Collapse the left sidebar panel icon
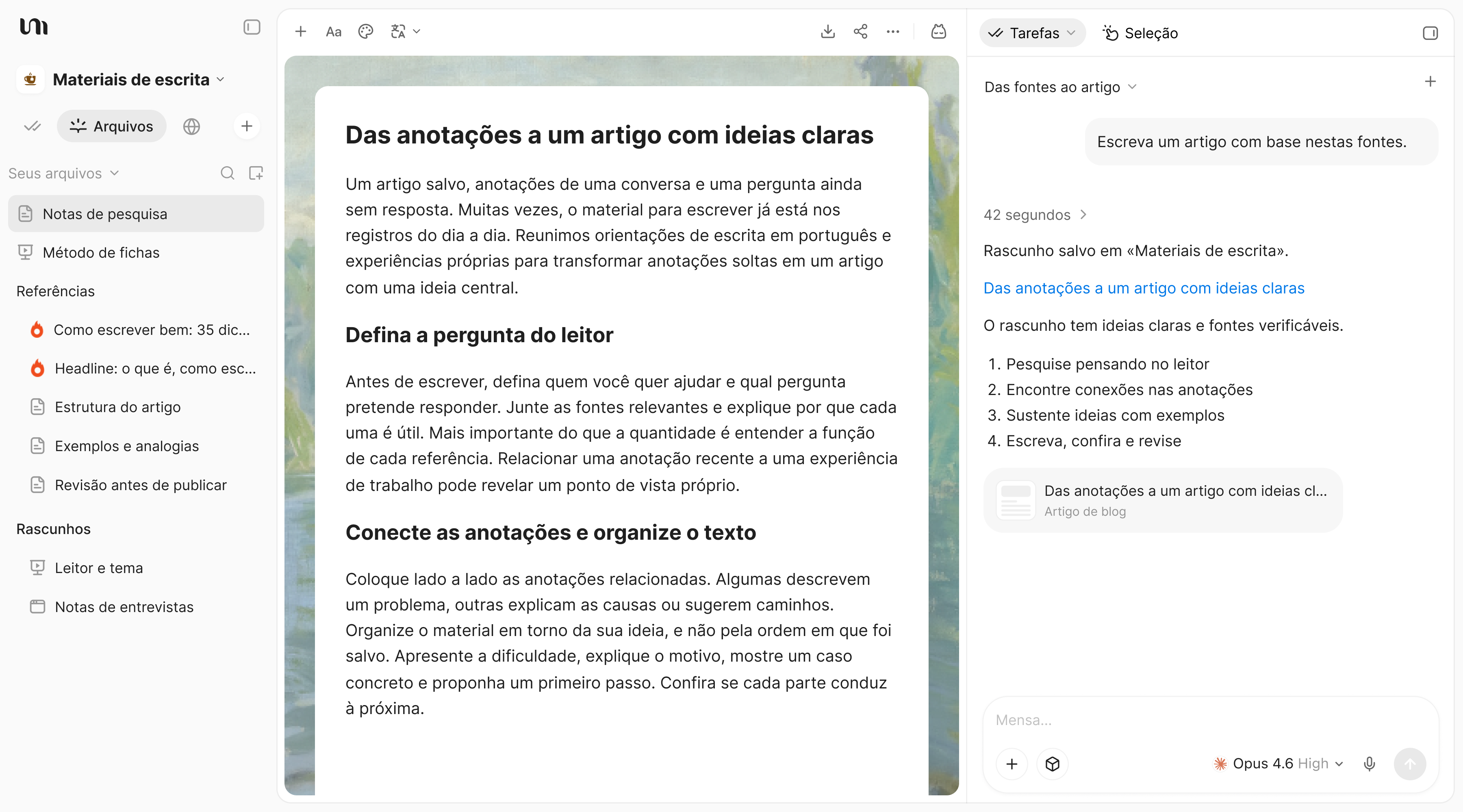1463x812 pixels. click(252, 27)
